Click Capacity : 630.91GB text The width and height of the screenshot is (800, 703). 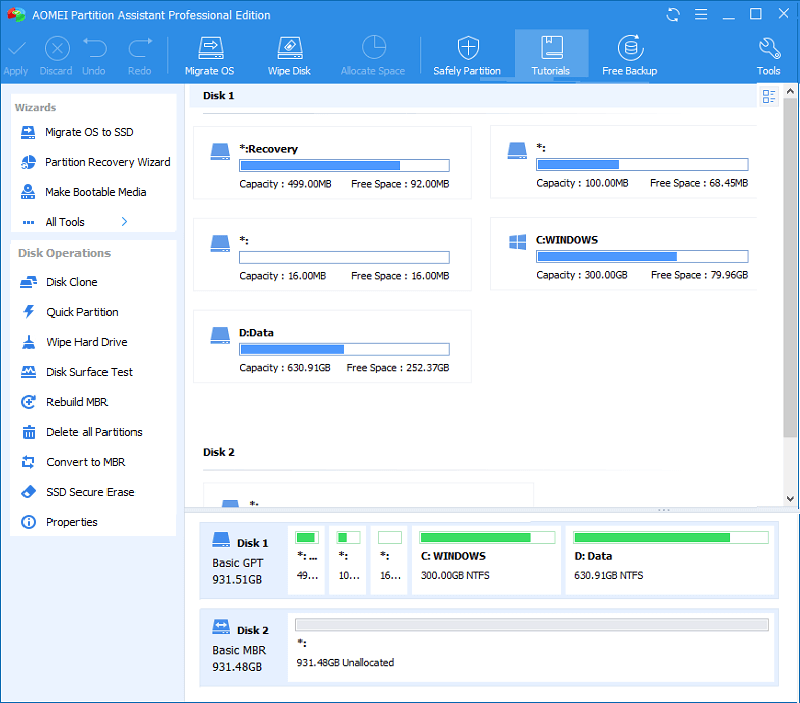pos(285,368)
